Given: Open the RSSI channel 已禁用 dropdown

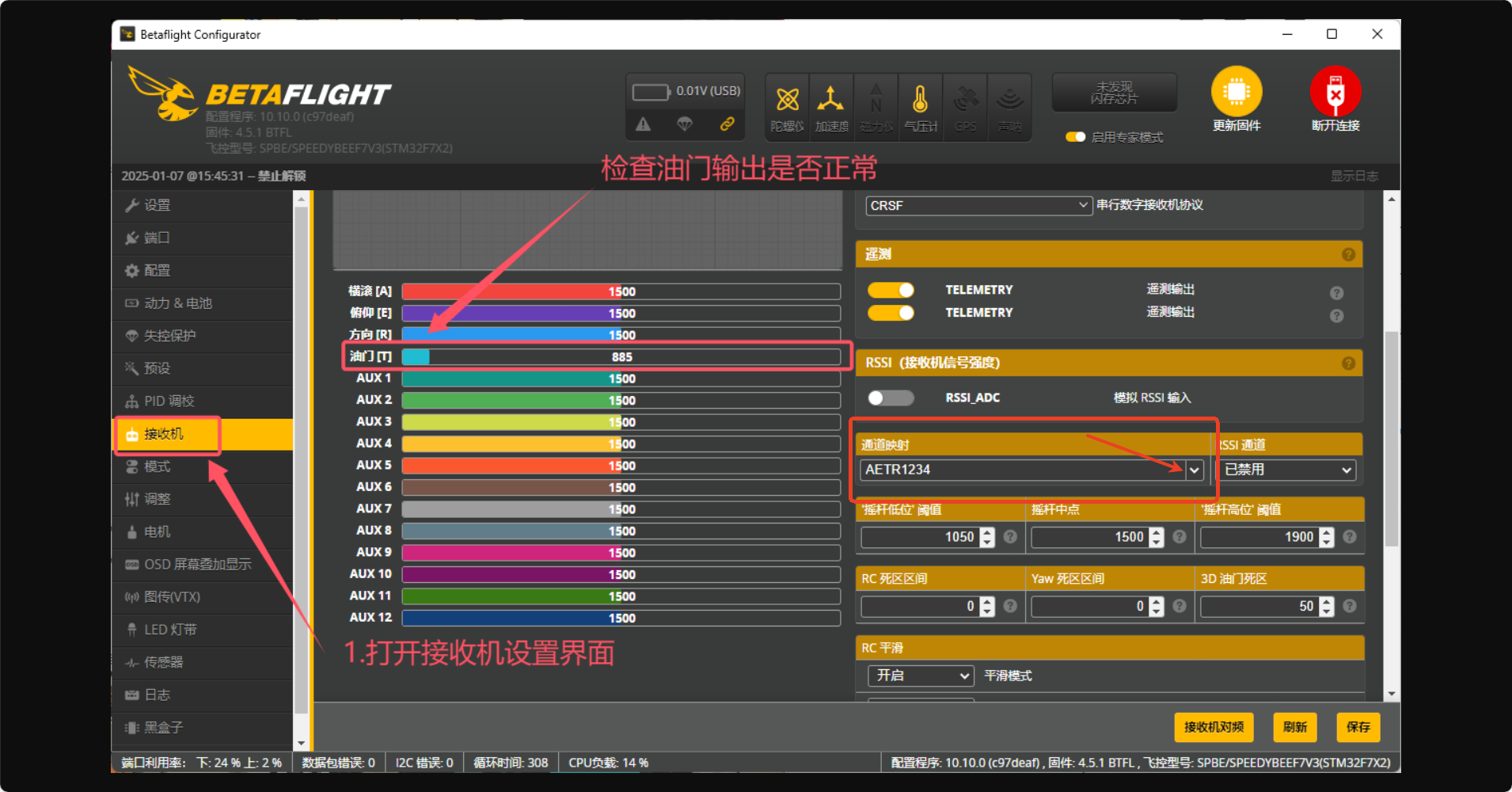Looking at the screenshot, I should 1286,470.
